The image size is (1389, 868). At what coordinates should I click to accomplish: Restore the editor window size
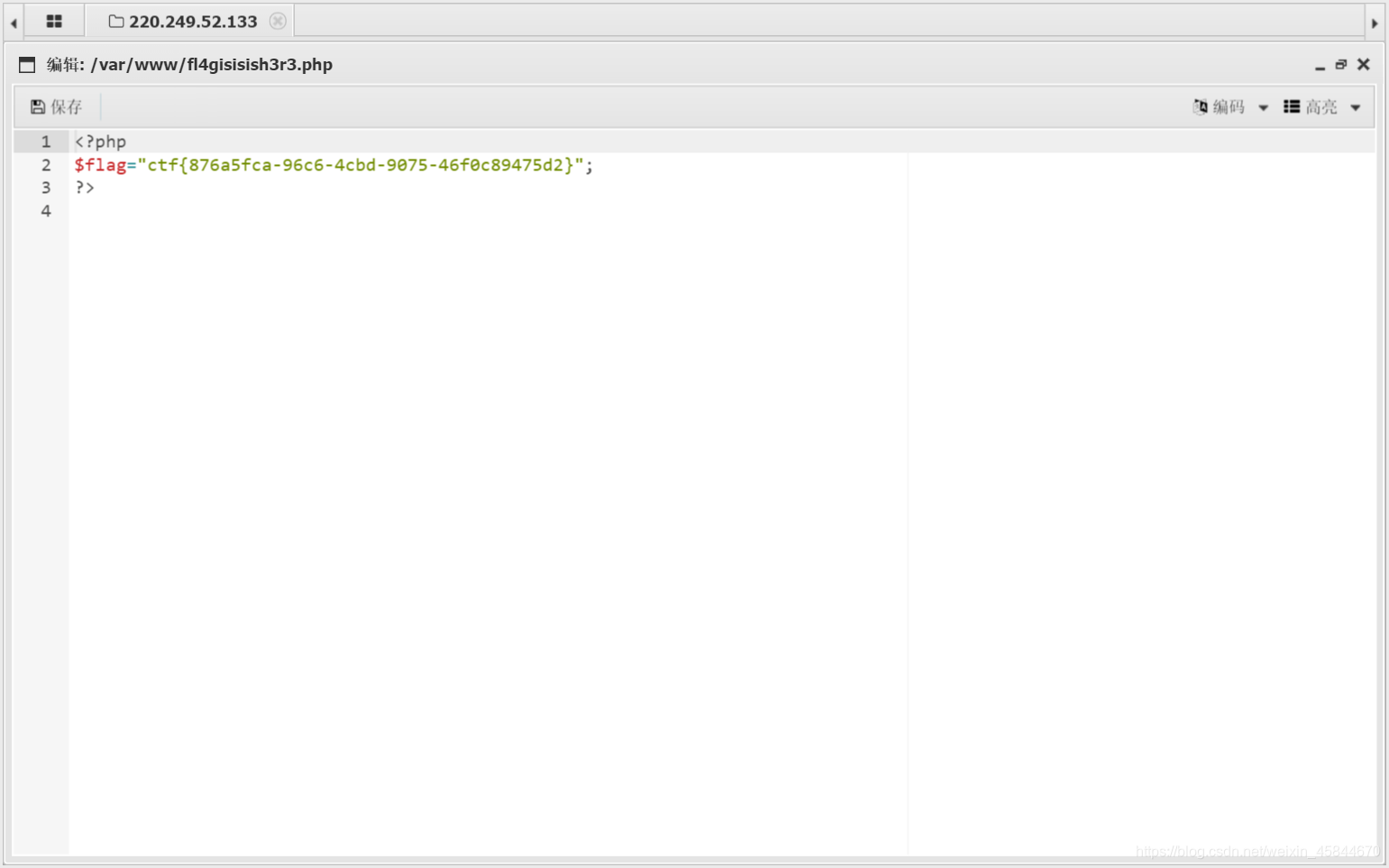[1340, 64]
